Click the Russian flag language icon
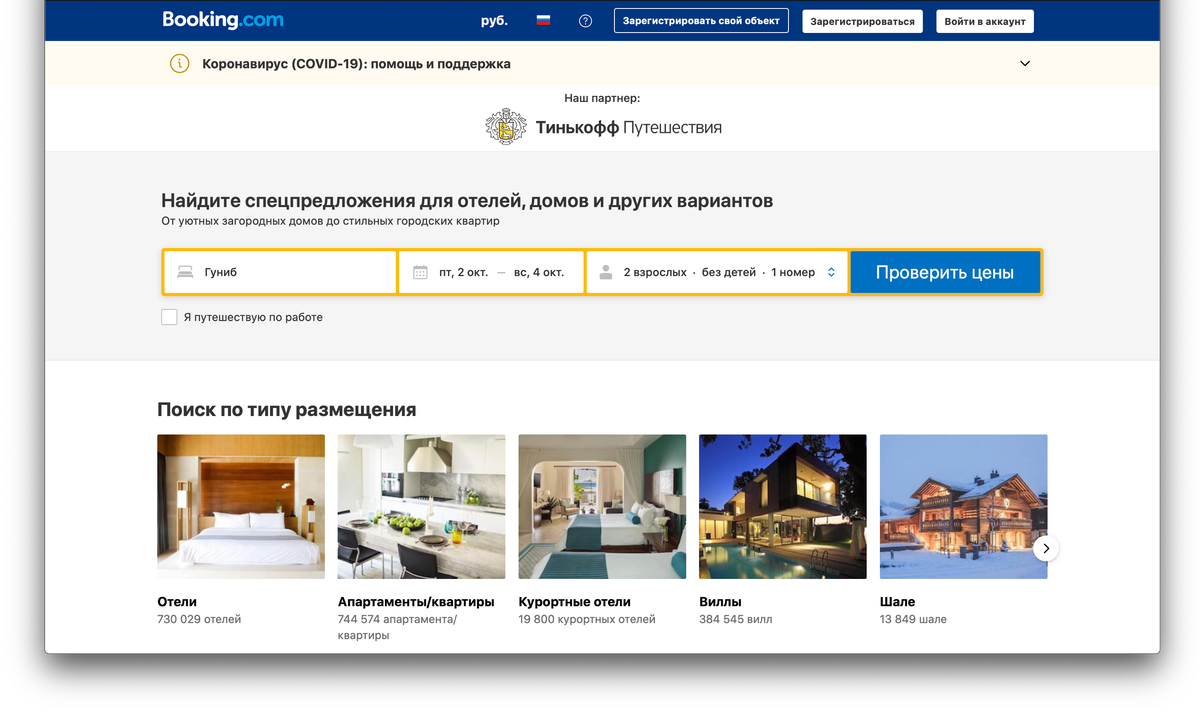1200x713 pixels. [x=542, y=20]
